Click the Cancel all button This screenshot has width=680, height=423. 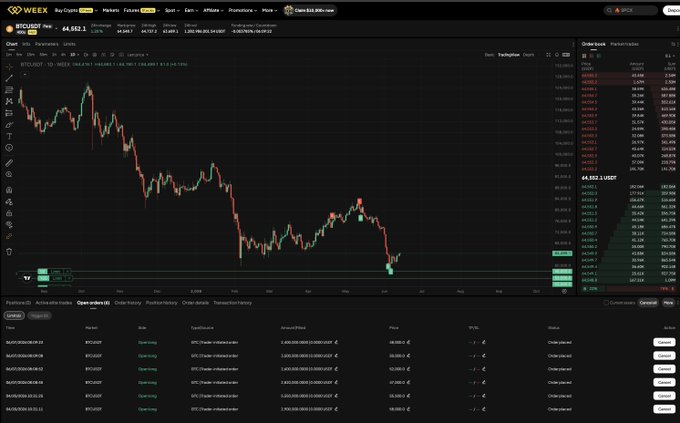point(648,303)
